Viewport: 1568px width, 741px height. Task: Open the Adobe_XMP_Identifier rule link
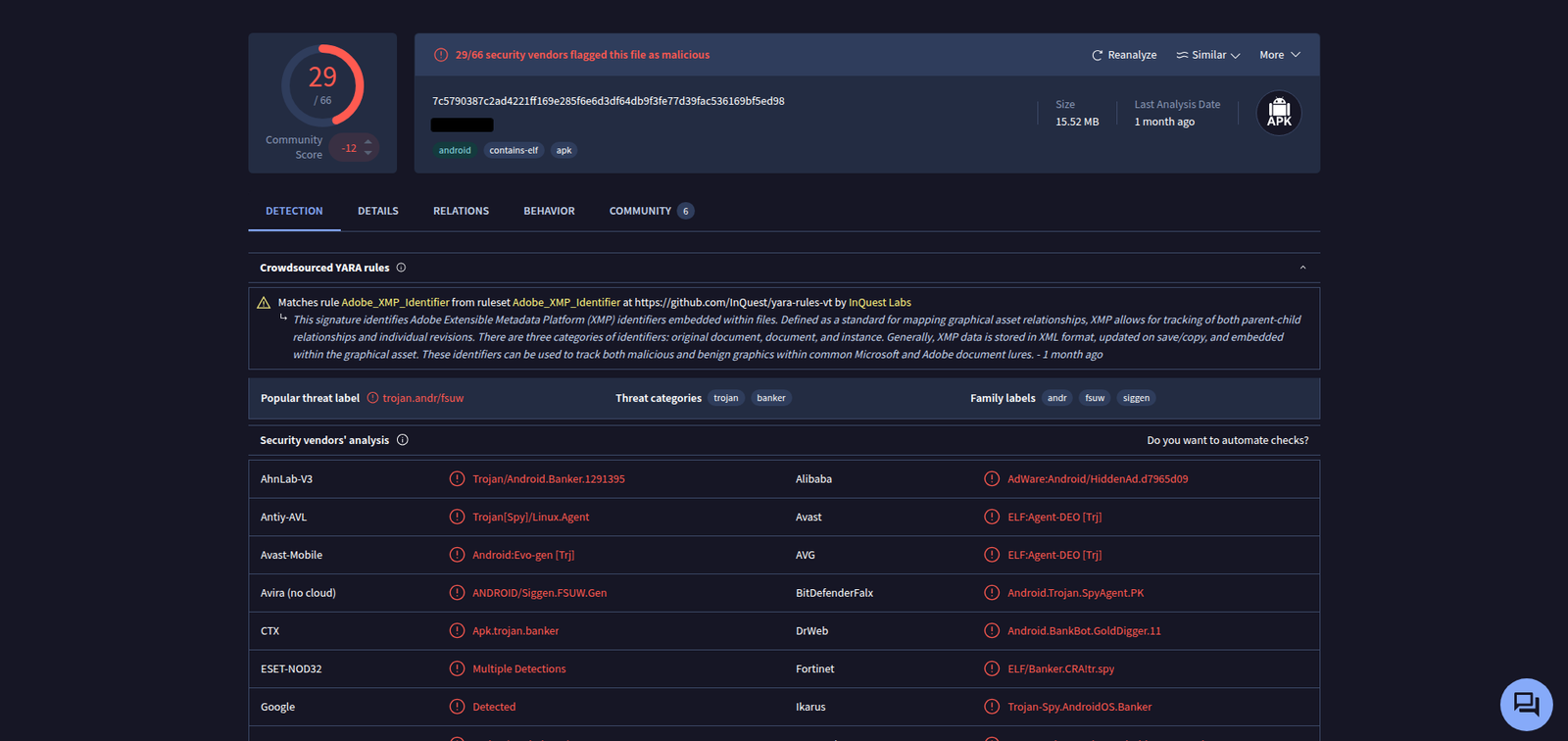click(395, 302)
